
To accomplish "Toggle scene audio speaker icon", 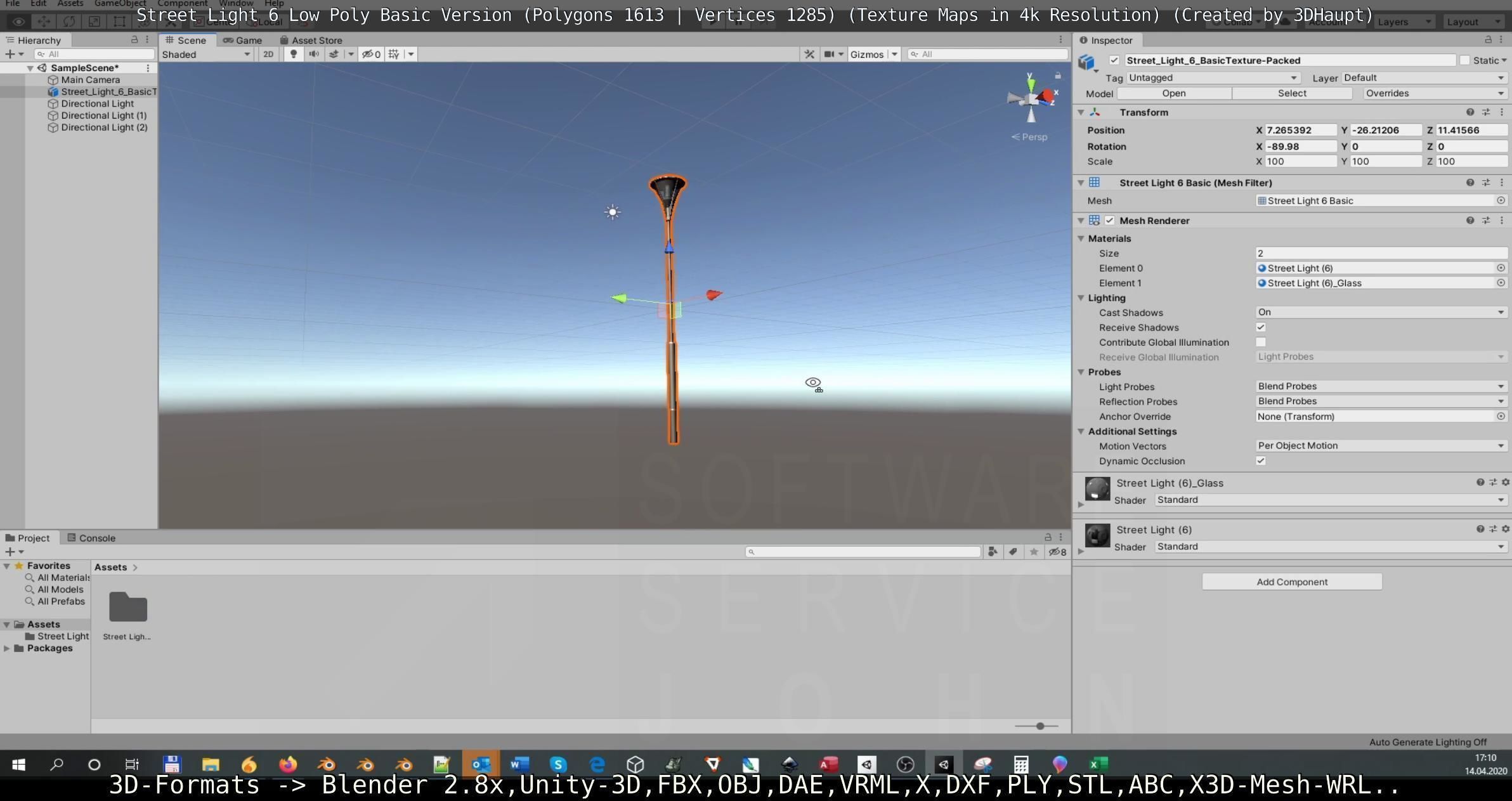I will 313,55.
